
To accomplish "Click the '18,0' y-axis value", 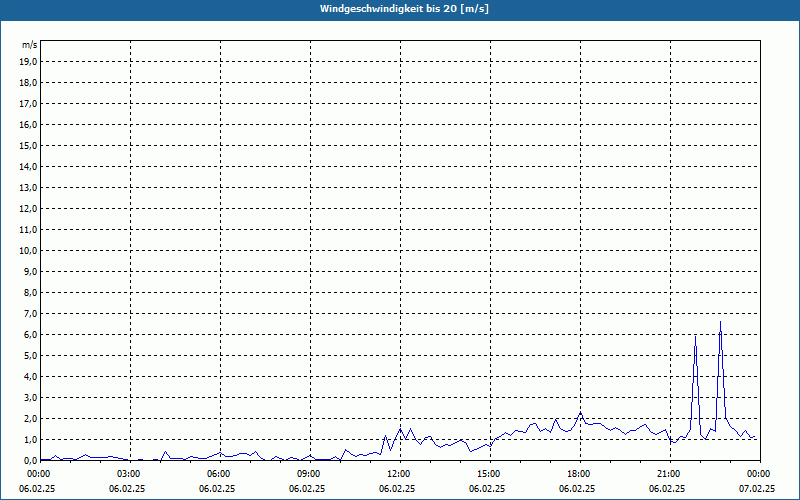I will point(28,83).
